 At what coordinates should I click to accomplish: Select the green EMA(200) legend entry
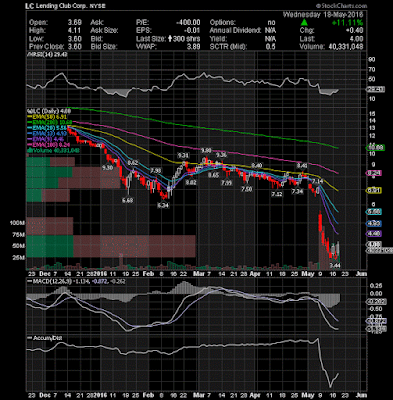click(49, 123)
